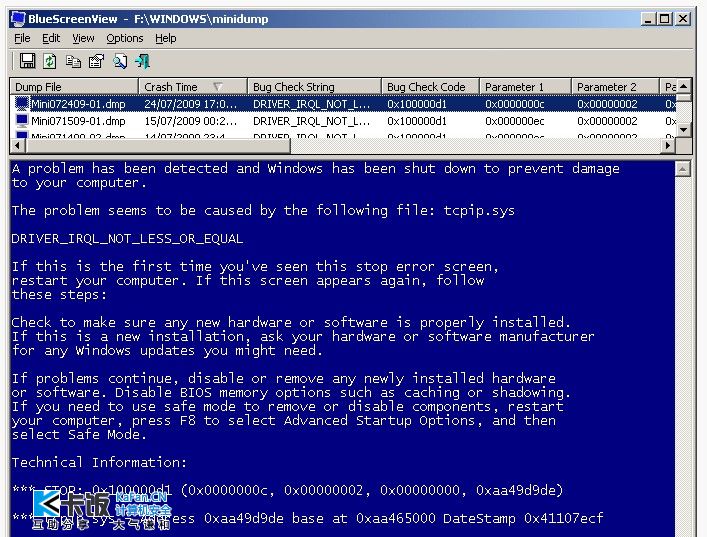Sort by the Bug Check String column
Screen dimensions: 707x537
click(x=314, y=87)
